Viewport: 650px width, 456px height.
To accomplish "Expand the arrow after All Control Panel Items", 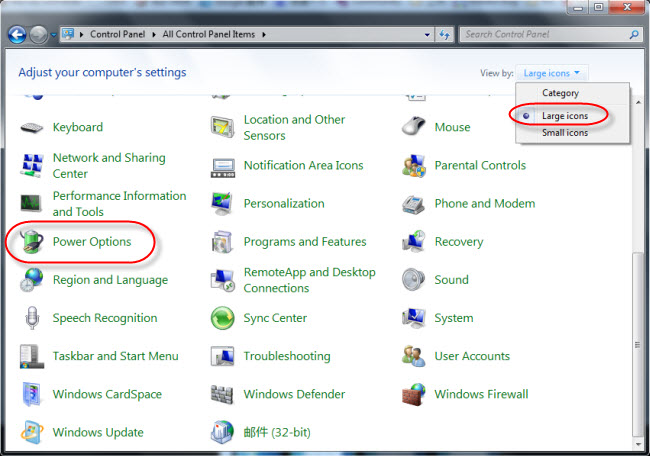I will coord(264,34).
